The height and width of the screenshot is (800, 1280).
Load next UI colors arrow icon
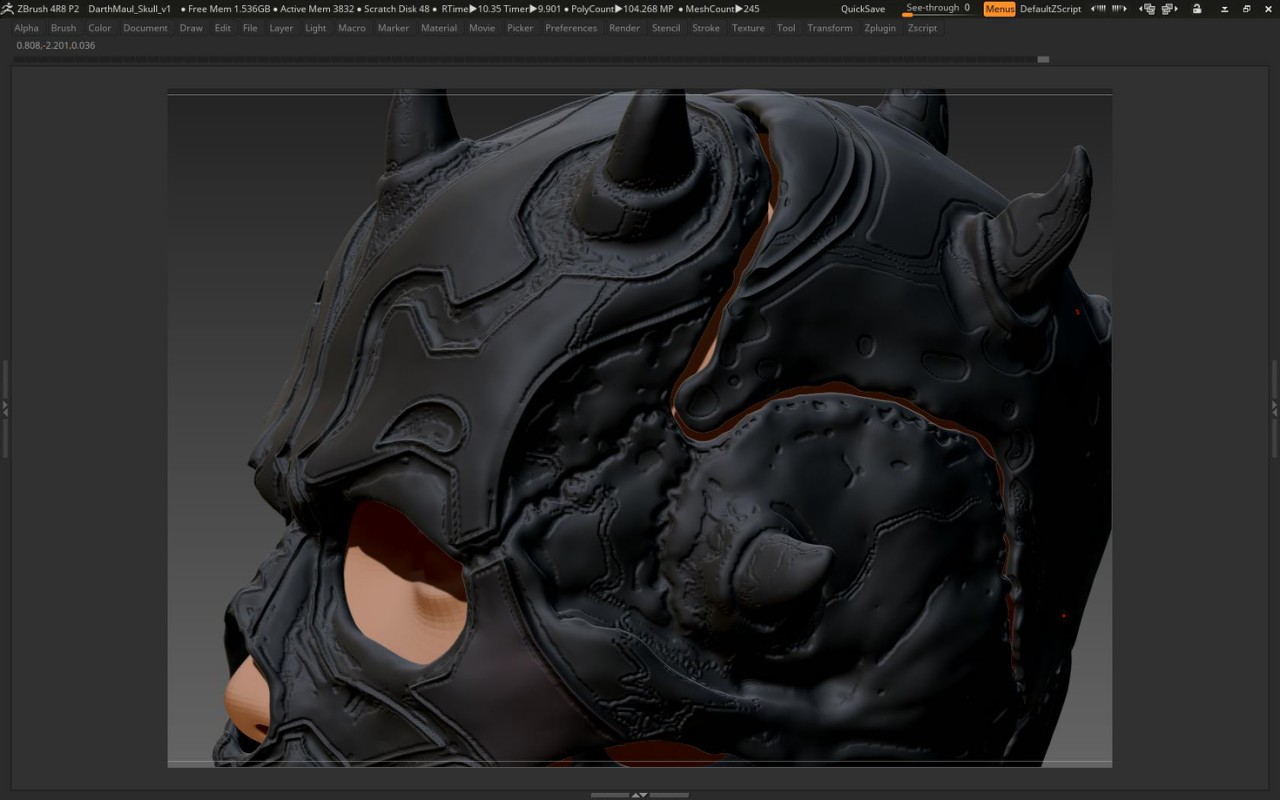pyautogui.click(x=1119, y=9)
